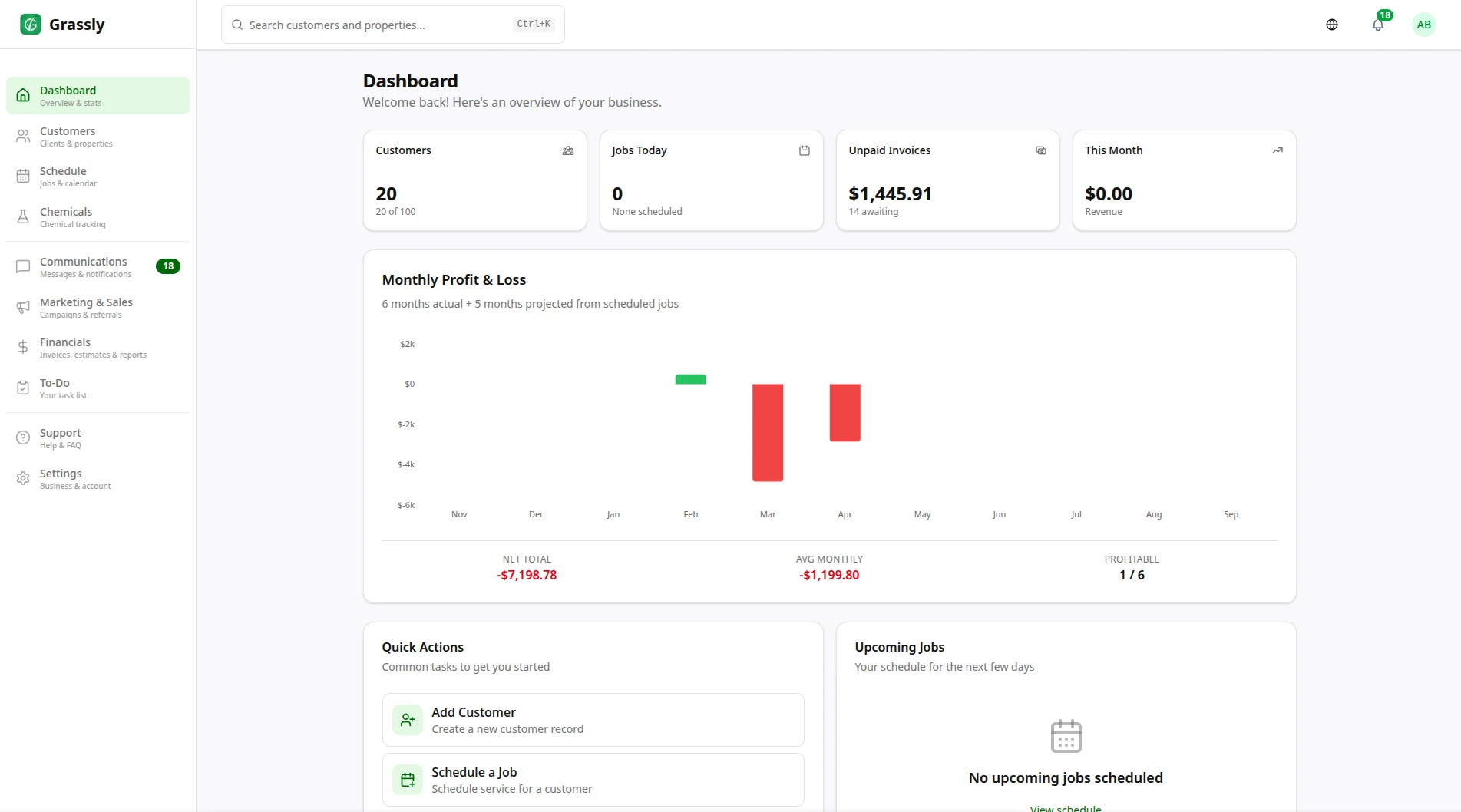Image resolution: width=1461 pixels, height=812 pixels.
Task: Open the Unpaid Invoices stat card
Action: pyautogui.click(x=948, y=180)
